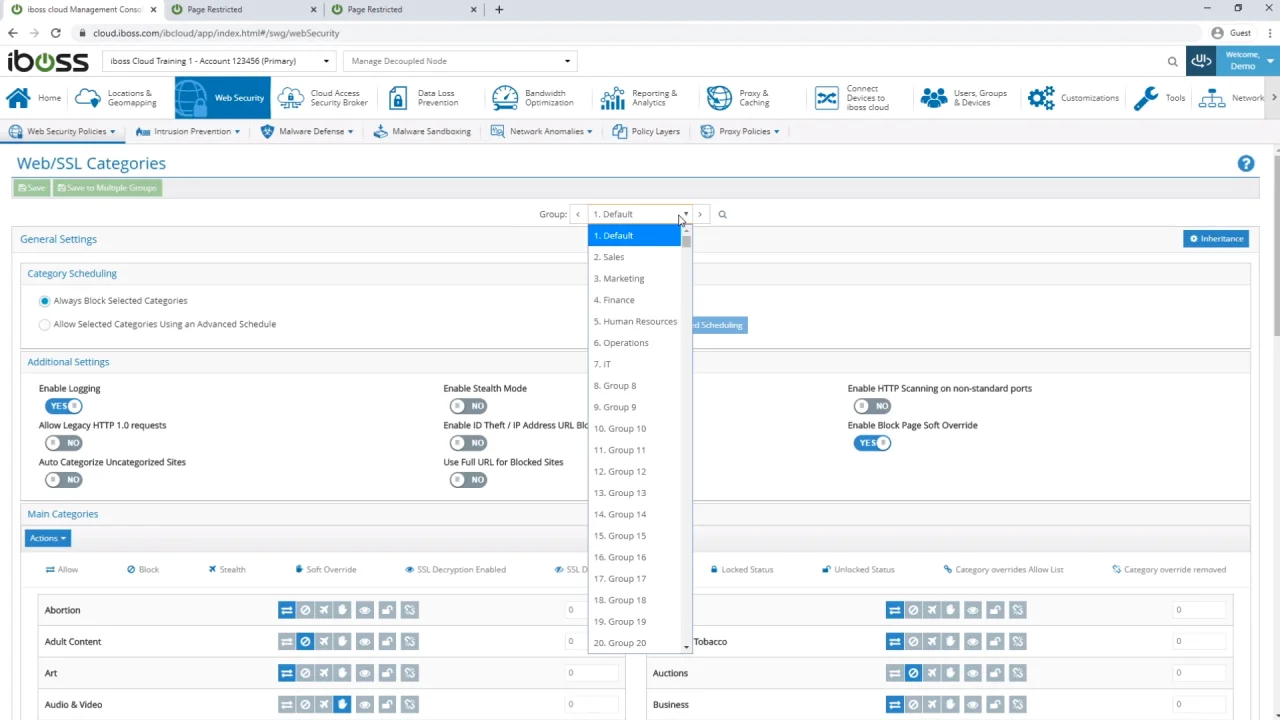
Task: Toggle SSL decryption eye for Audio & Video
Action: pos(364,704)
